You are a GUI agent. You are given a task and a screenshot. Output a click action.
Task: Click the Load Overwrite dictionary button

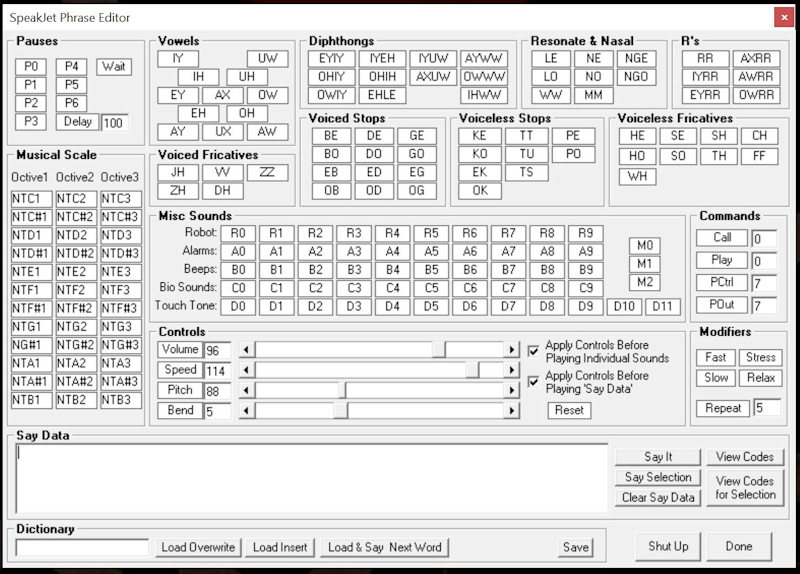198,547
